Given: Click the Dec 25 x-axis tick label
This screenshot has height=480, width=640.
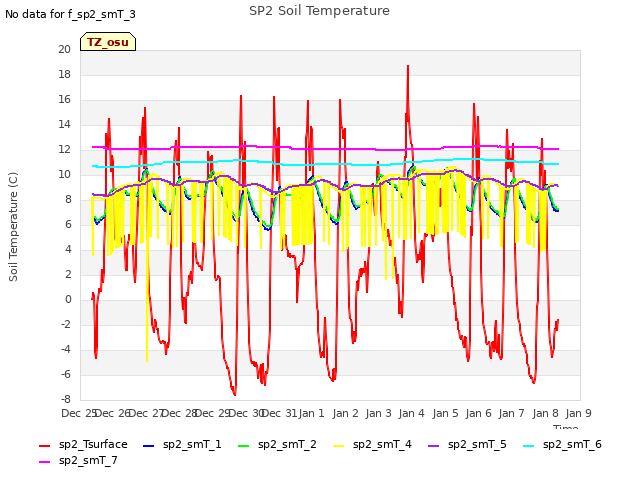Looking at the screenshot, I should [x=79, y=413].
